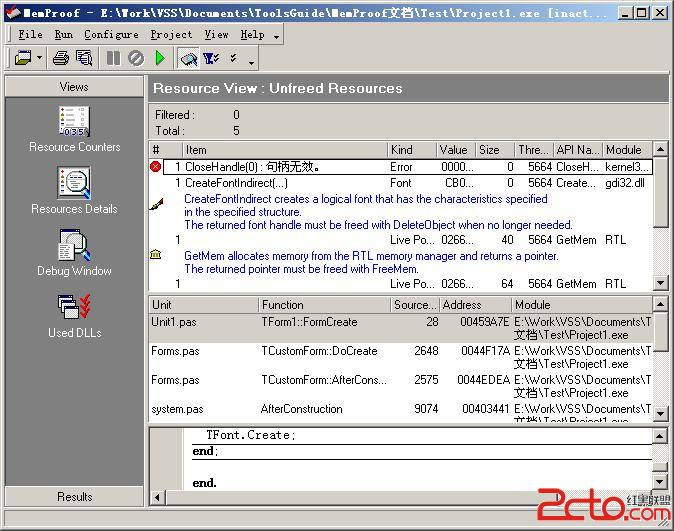
Task: Click the Stop (cancel) toolbar icon
Action: [x=136, y=58]
